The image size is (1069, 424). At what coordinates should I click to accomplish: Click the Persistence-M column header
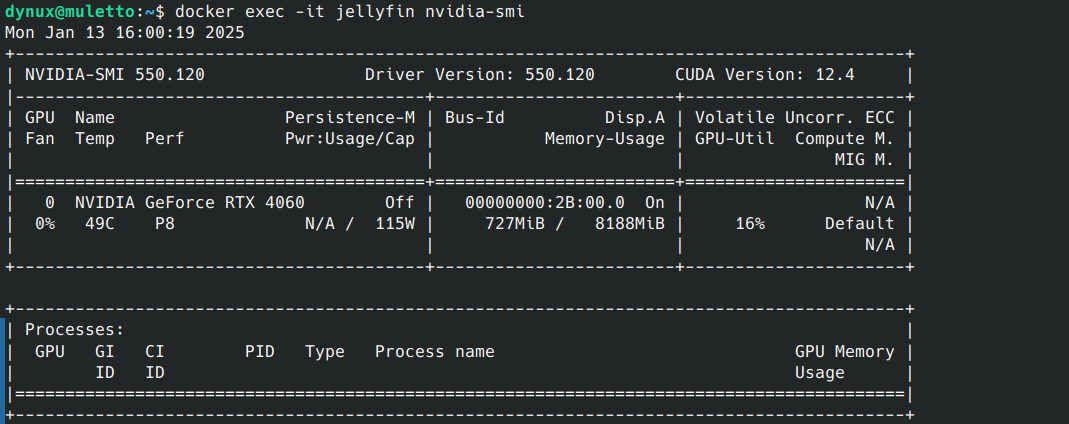(349, 117)
